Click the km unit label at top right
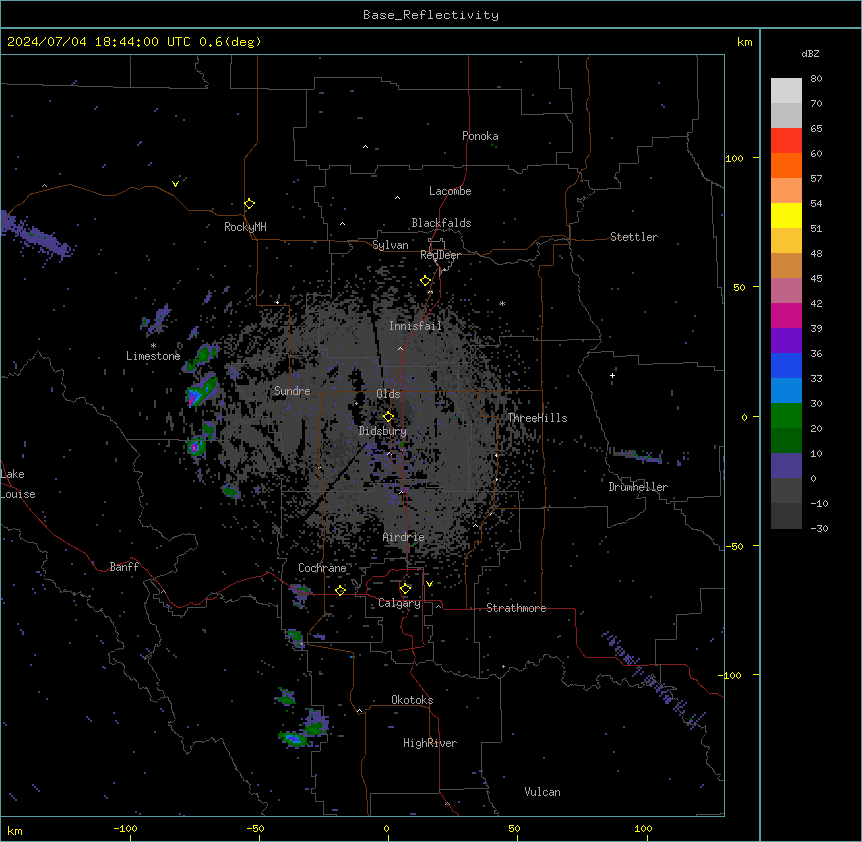Screen dimensions: 862x842 [x=745, y=42]
